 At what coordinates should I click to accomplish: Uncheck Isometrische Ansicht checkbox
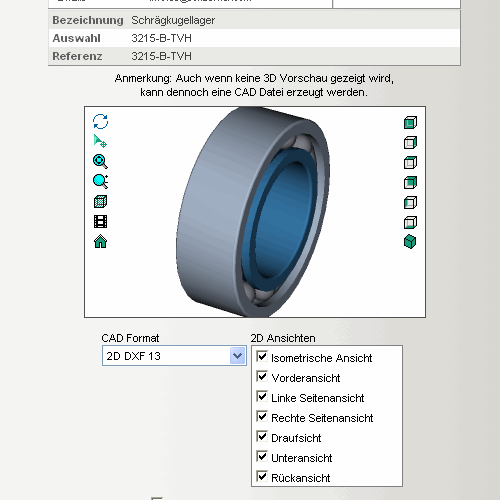click(262, 356)
